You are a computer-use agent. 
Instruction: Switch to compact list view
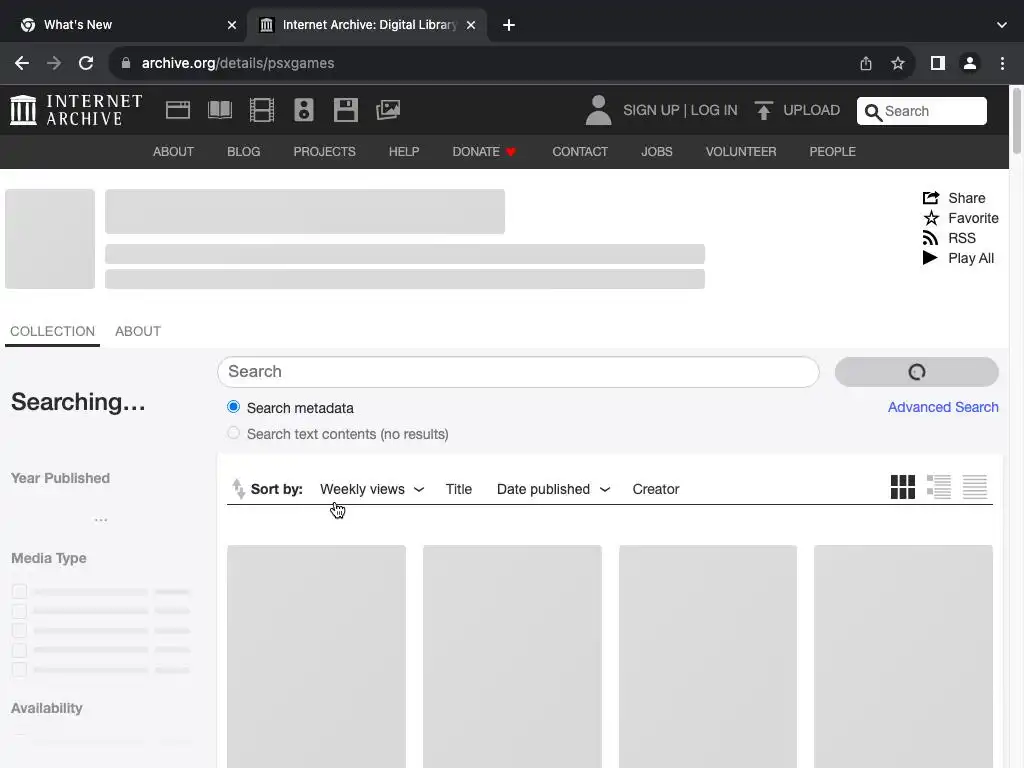click(x=975, y=487)
